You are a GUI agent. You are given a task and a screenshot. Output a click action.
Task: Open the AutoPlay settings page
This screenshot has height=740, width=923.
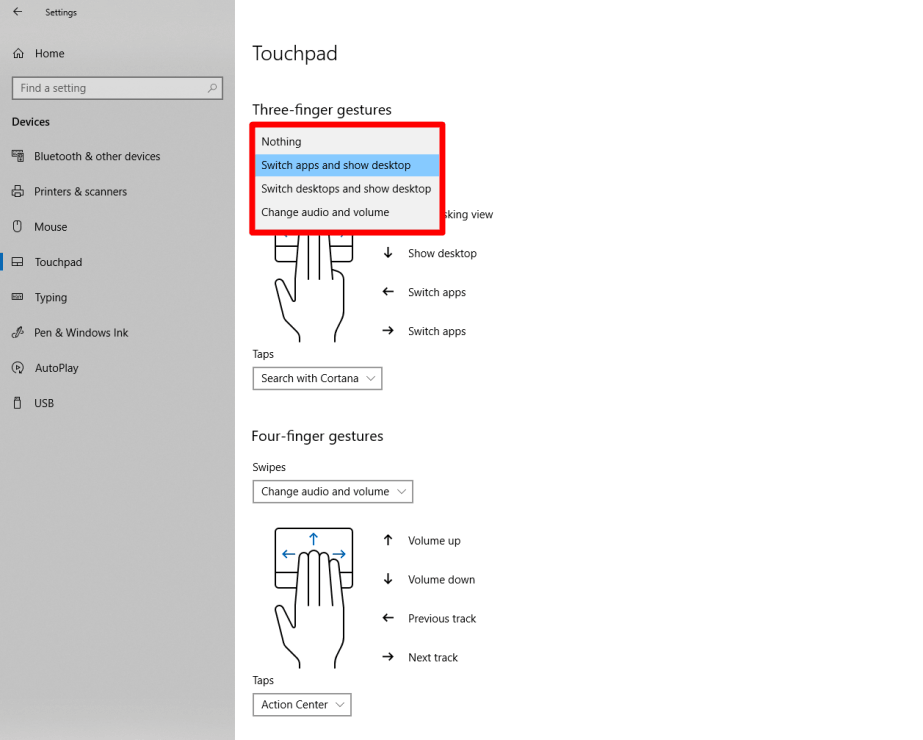point(117,368)
